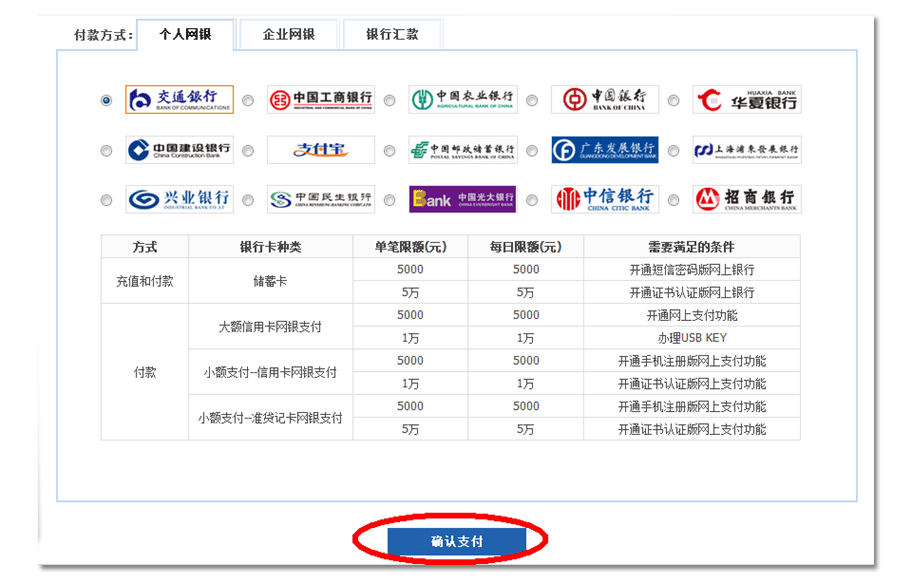906x584 pixels.
Task: Choose the ICBC bank logo
Action: click(x=320, y=100)
